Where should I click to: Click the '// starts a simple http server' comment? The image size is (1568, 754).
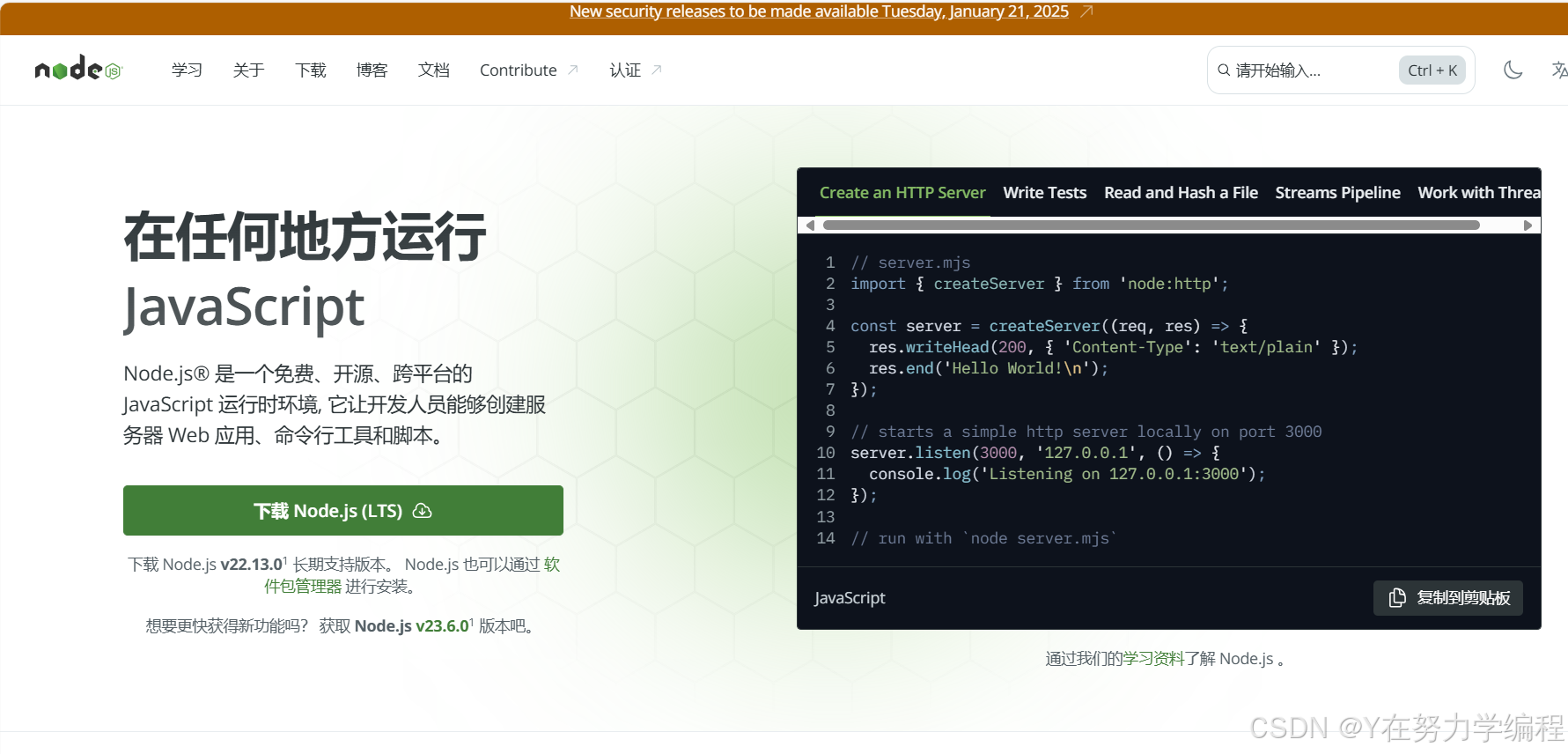coord(1086,432)
